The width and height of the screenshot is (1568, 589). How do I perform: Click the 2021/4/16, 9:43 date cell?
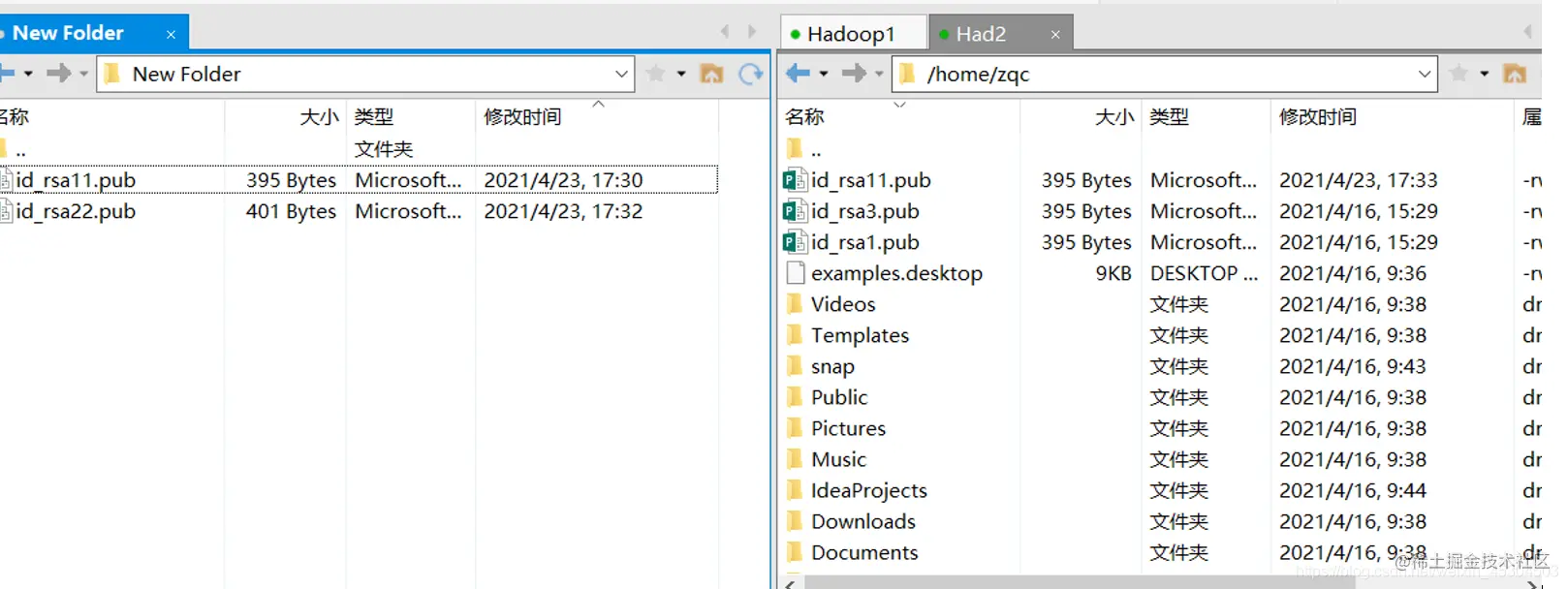tap(1353, 366)
